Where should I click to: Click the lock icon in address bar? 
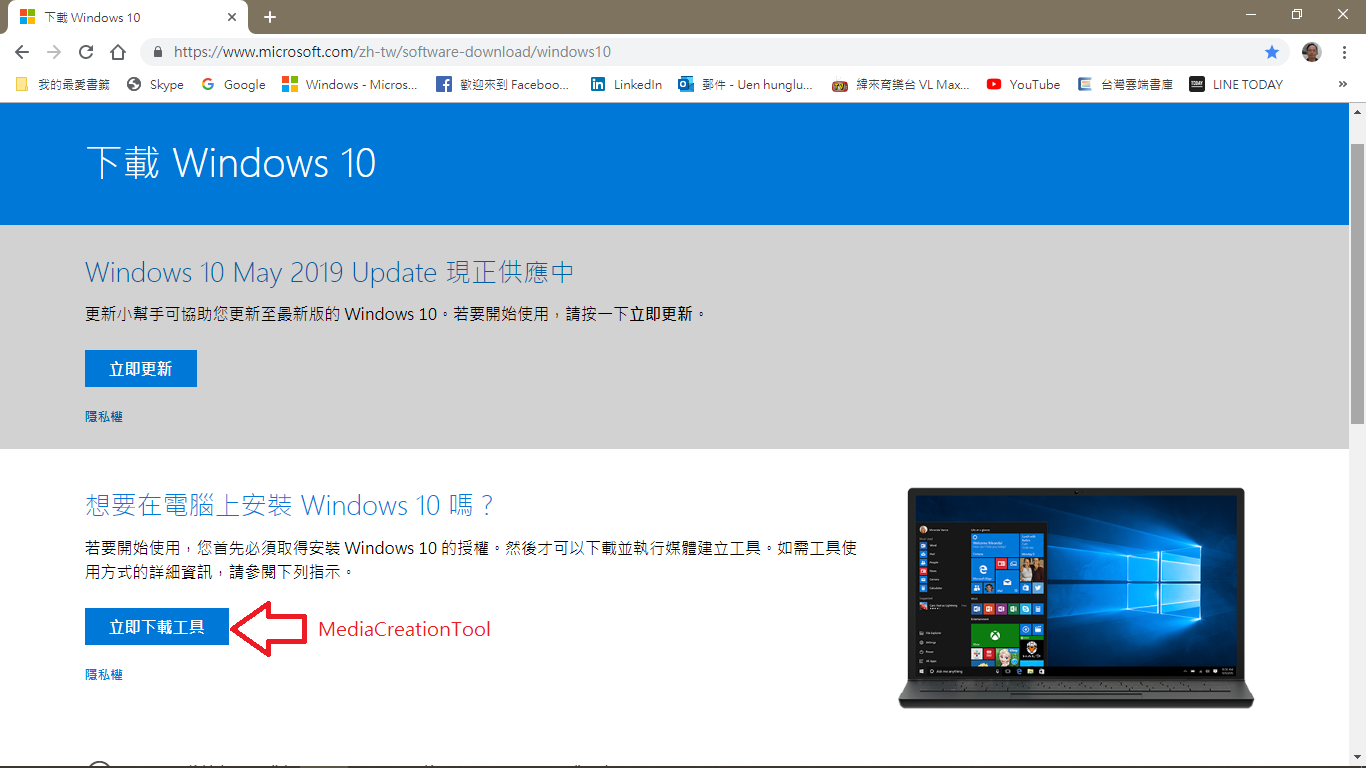coord(158,52)
